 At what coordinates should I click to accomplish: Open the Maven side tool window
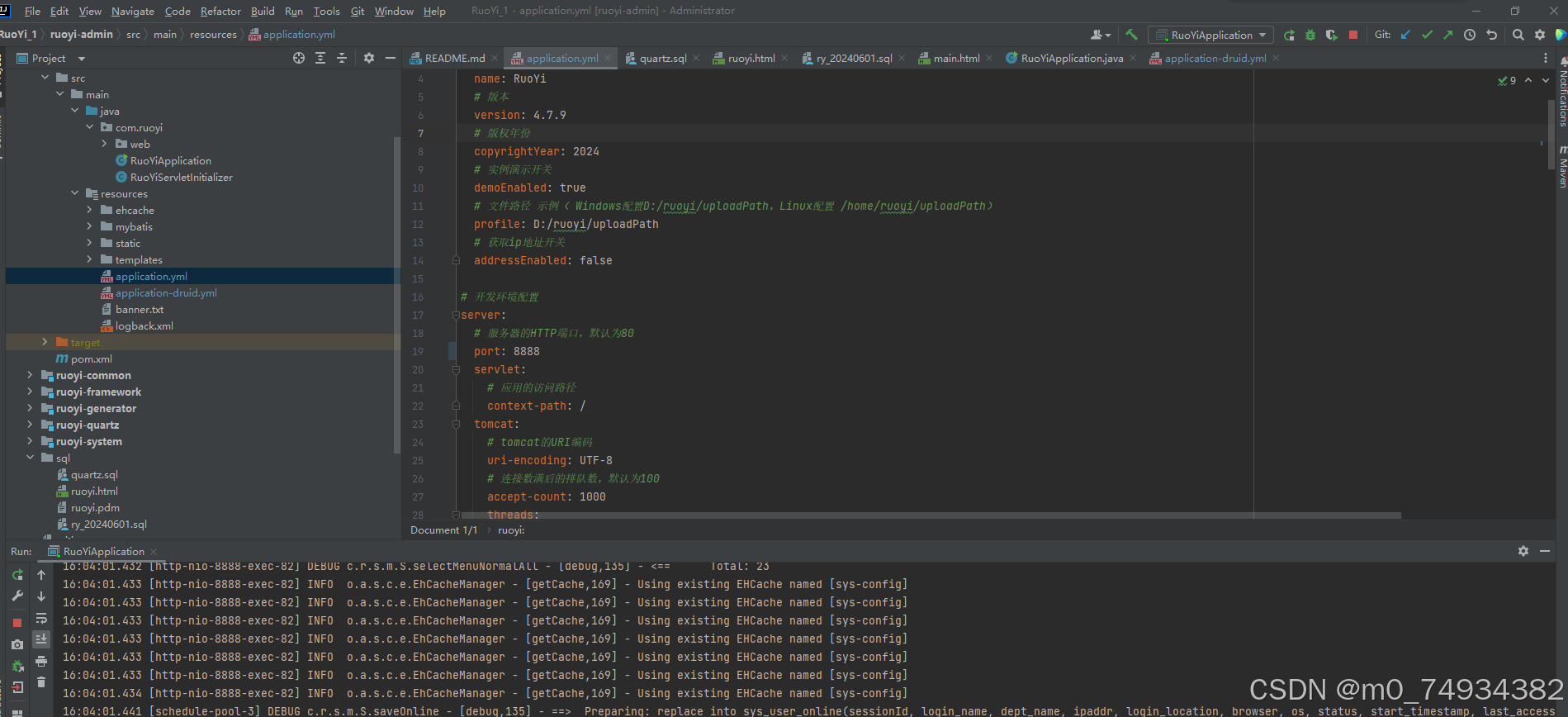click(1562, 168)
